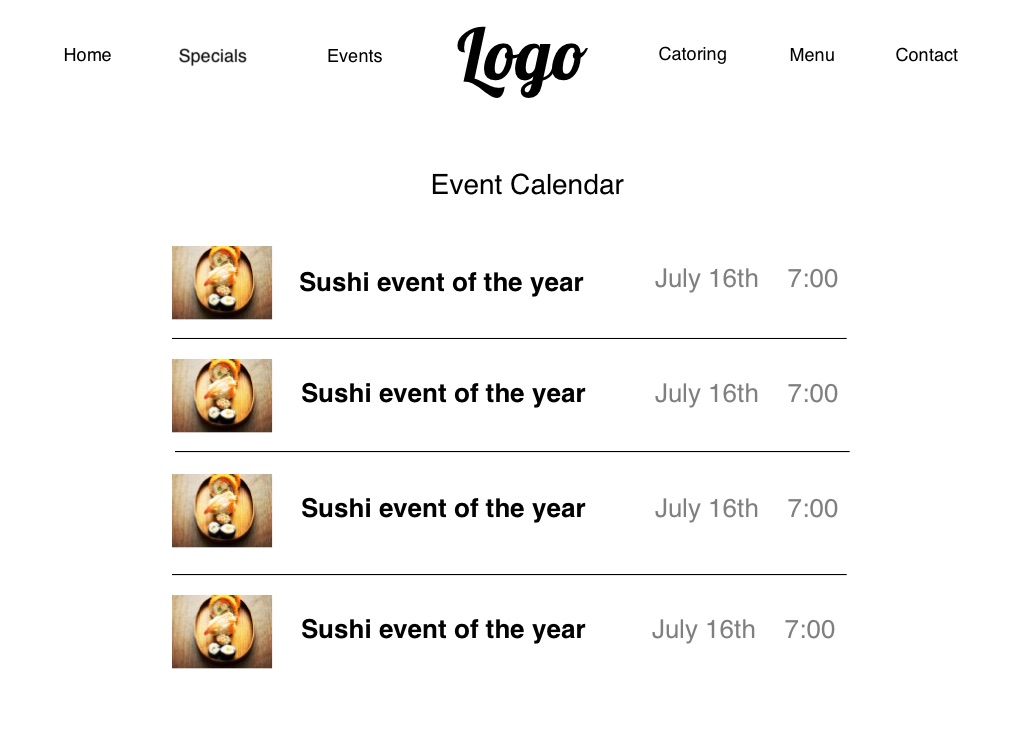Open the Home menu item
Screen dimensions: 1024x748
click(87, 55)
